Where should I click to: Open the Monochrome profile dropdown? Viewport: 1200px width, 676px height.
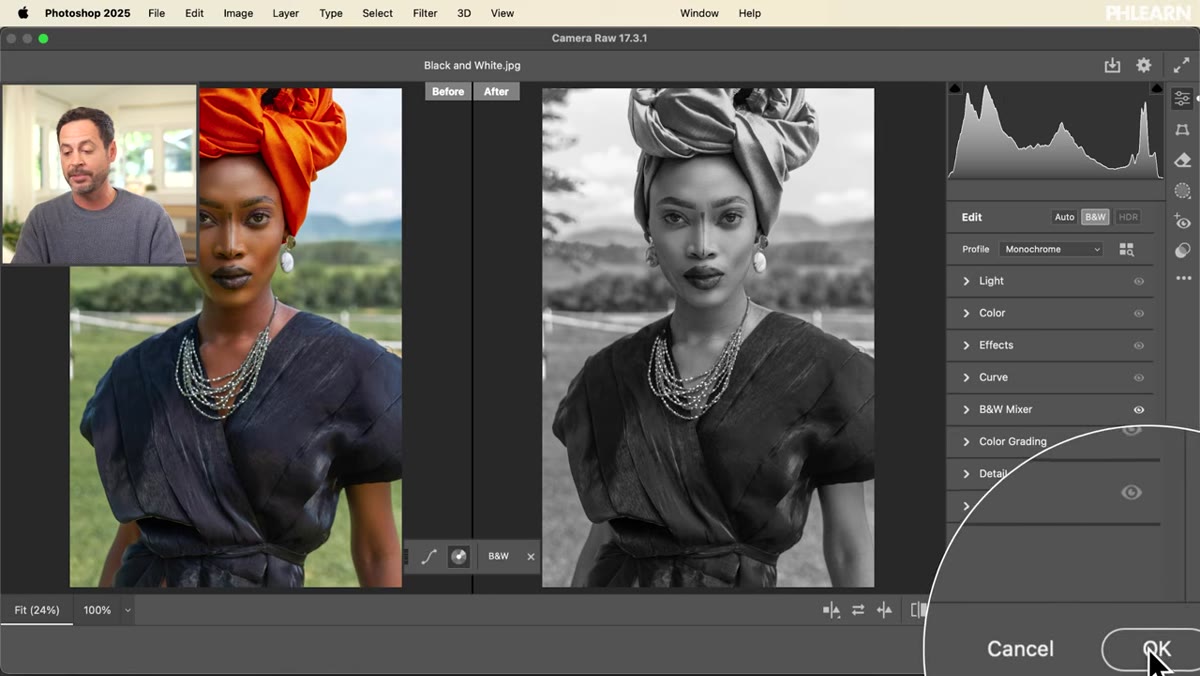1051,249
